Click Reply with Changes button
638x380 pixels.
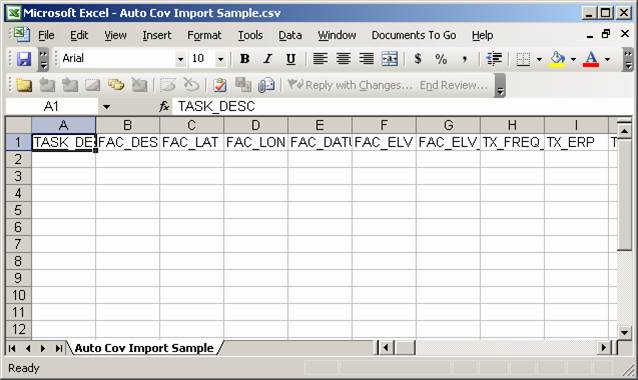350,85
